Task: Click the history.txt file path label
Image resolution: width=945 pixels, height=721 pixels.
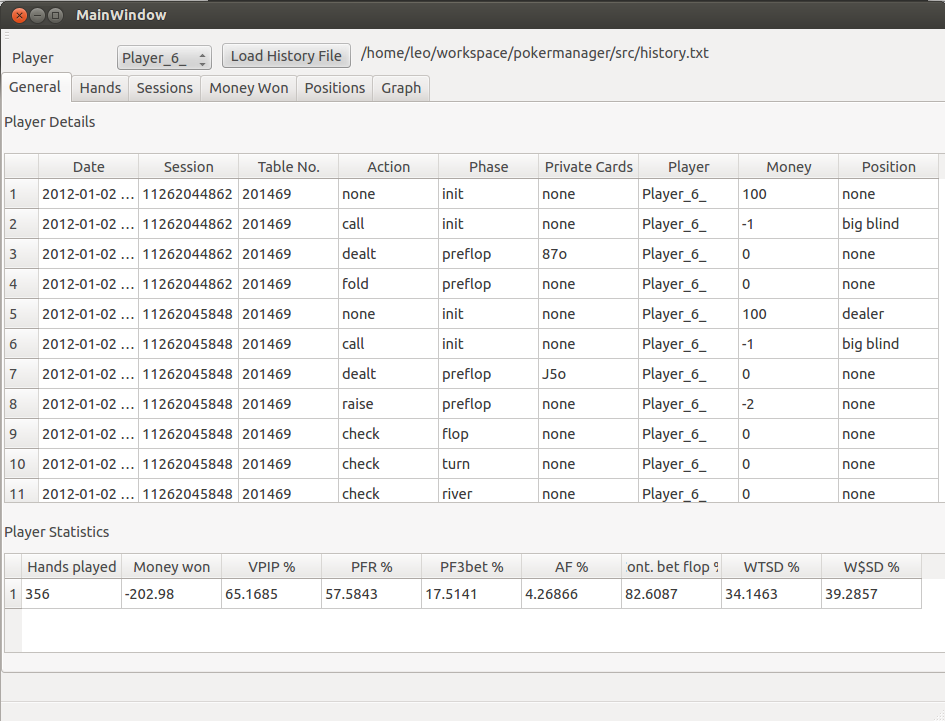Action: [535, 53]
